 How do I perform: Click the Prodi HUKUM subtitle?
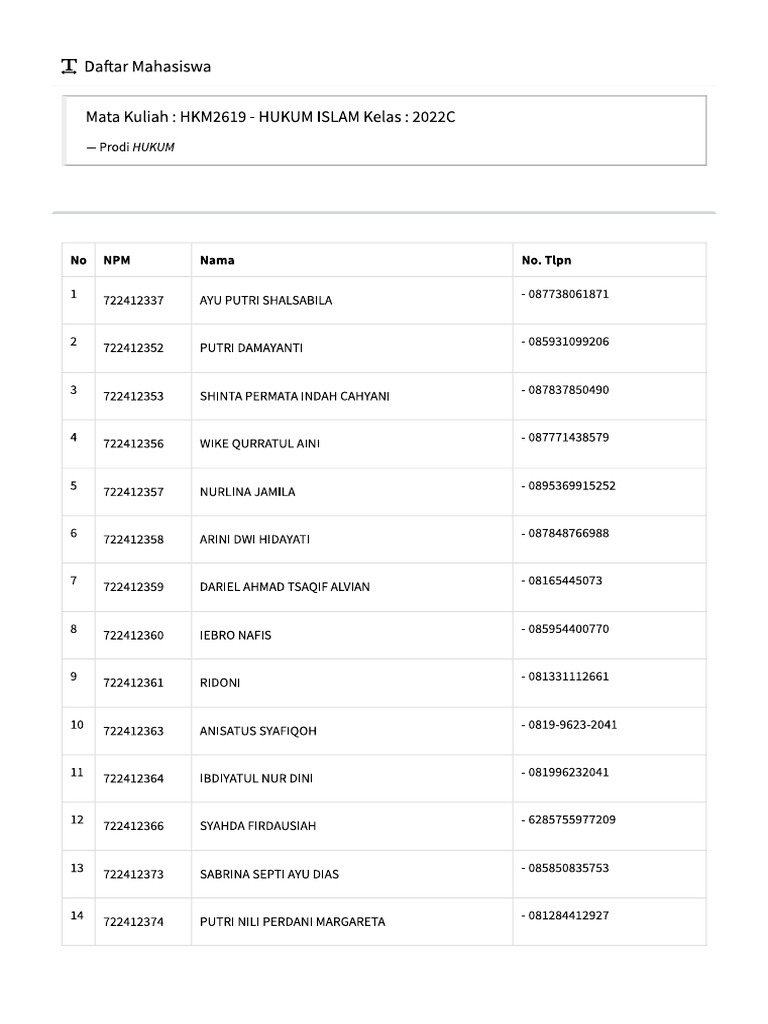point(136,147)
